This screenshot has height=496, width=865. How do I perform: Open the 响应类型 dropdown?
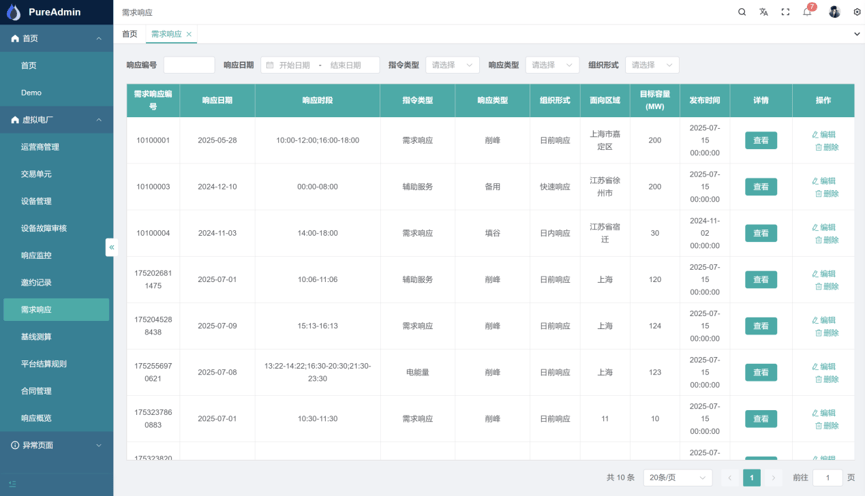coord(552,65)
